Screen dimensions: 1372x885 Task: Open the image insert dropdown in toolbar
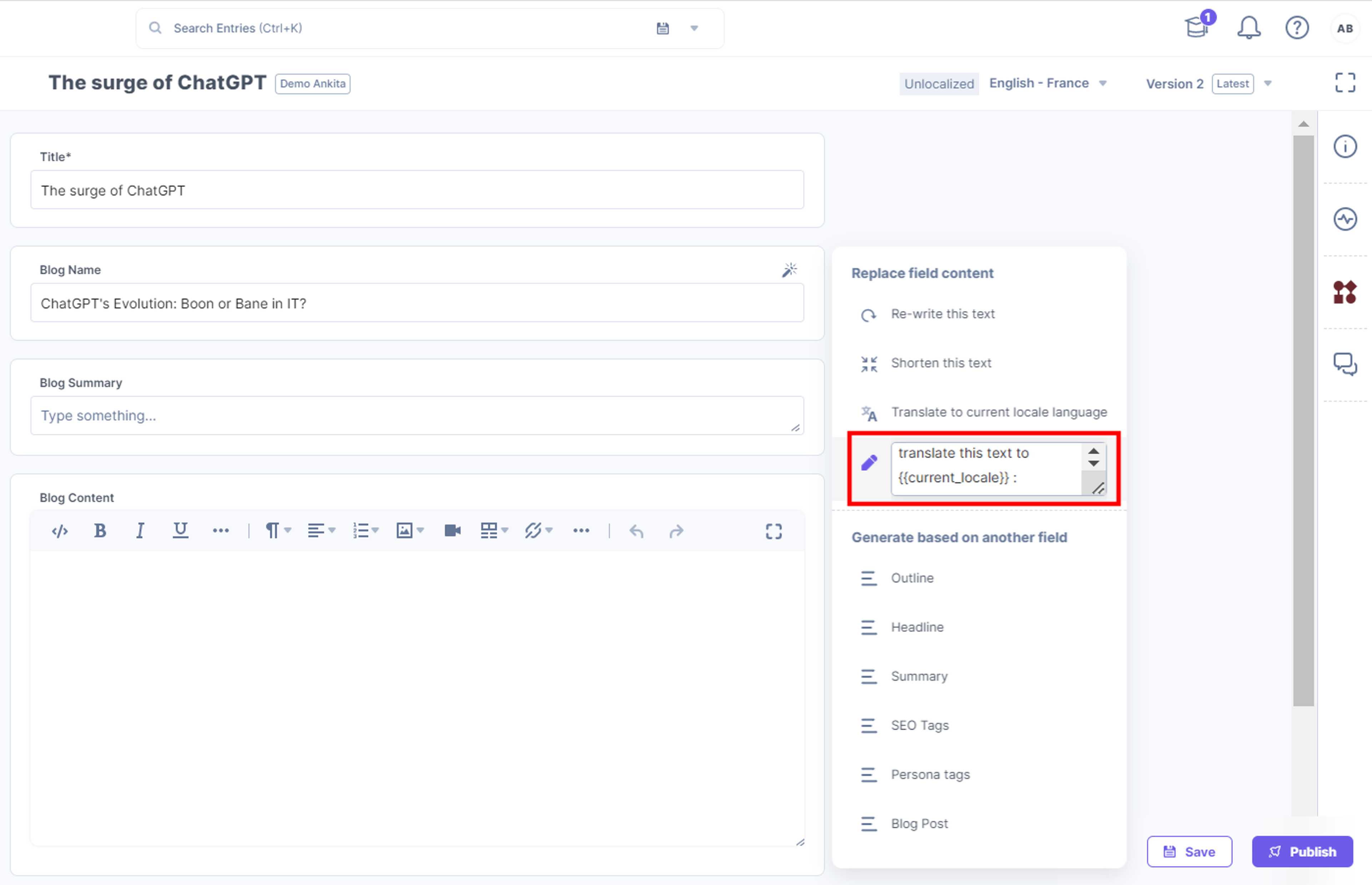410,530
